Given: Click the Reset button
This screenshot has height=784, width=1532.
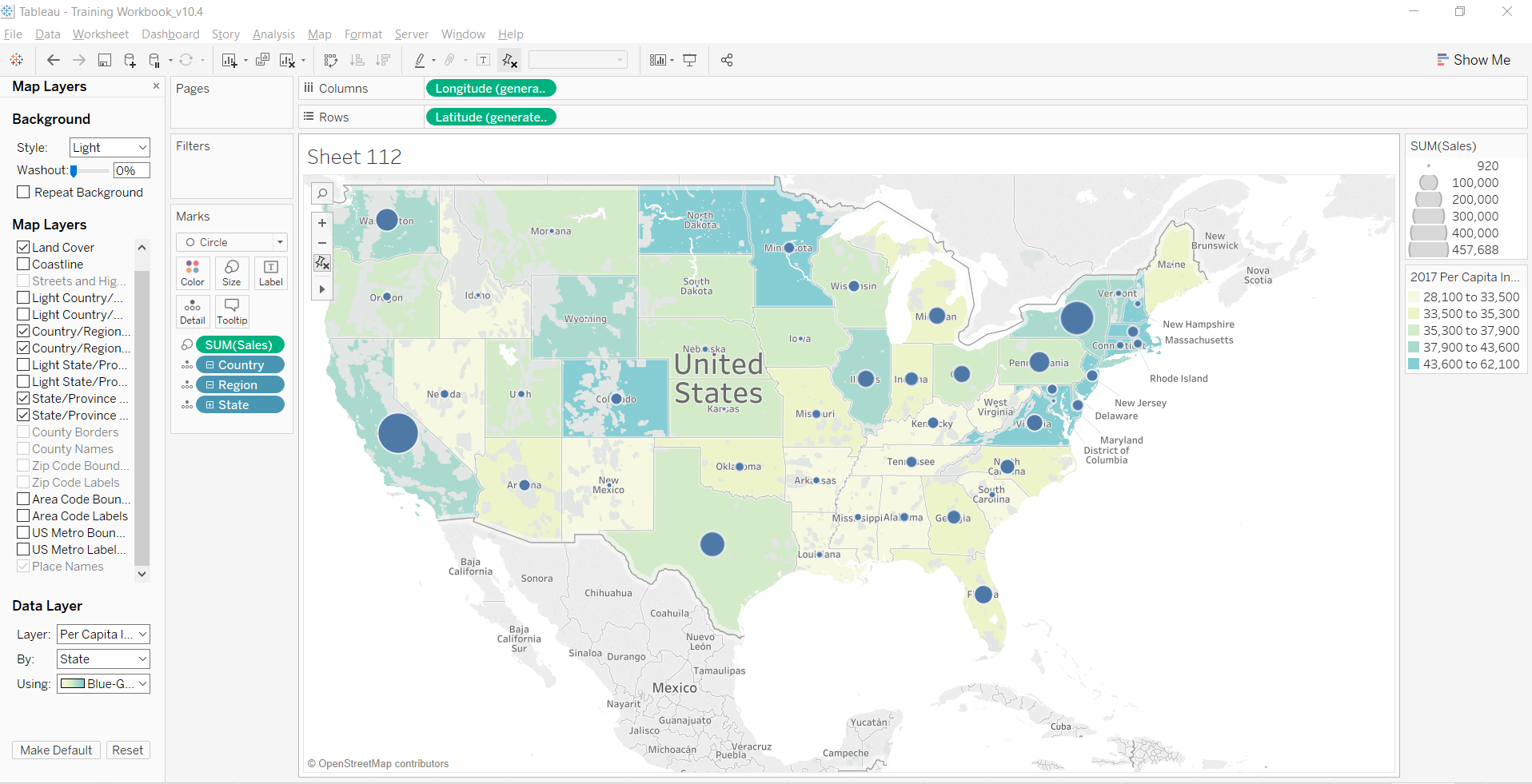Looking at the screenshot, I should [x=128, y=750].
